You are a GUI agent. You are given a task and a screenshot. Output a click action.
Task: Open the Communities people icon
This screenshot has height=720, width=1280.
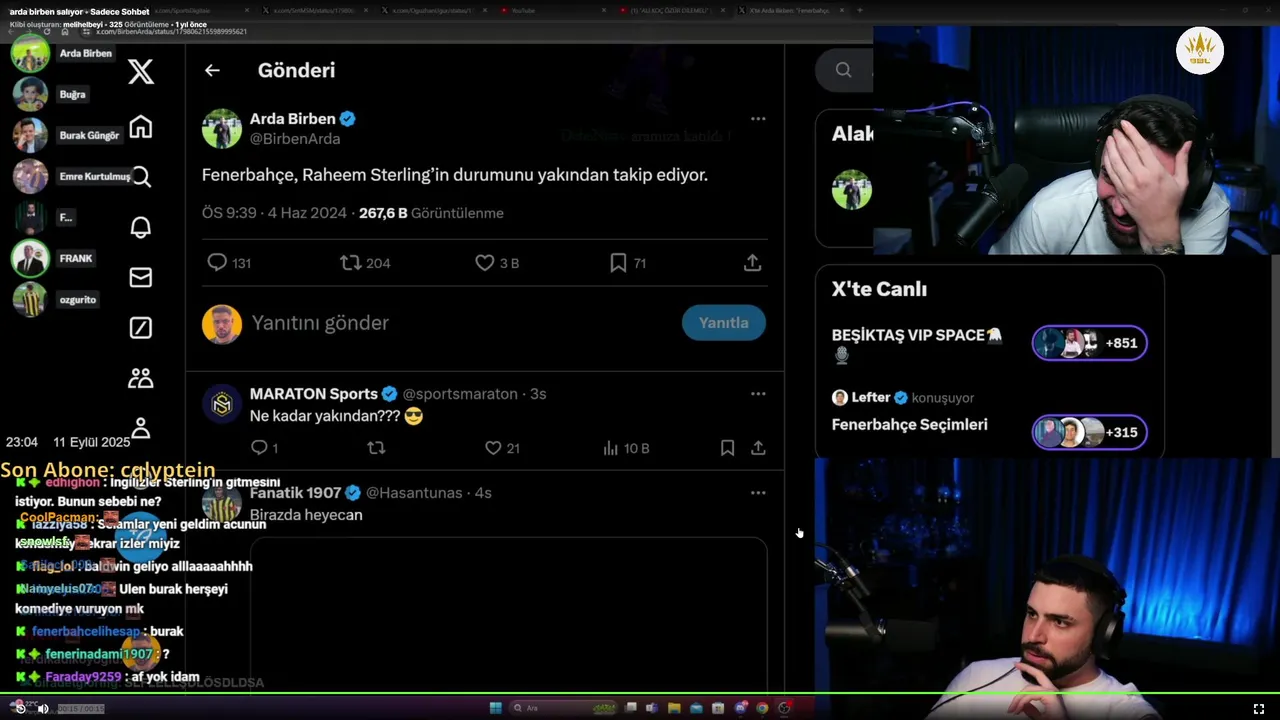click(x=141, y=378)
